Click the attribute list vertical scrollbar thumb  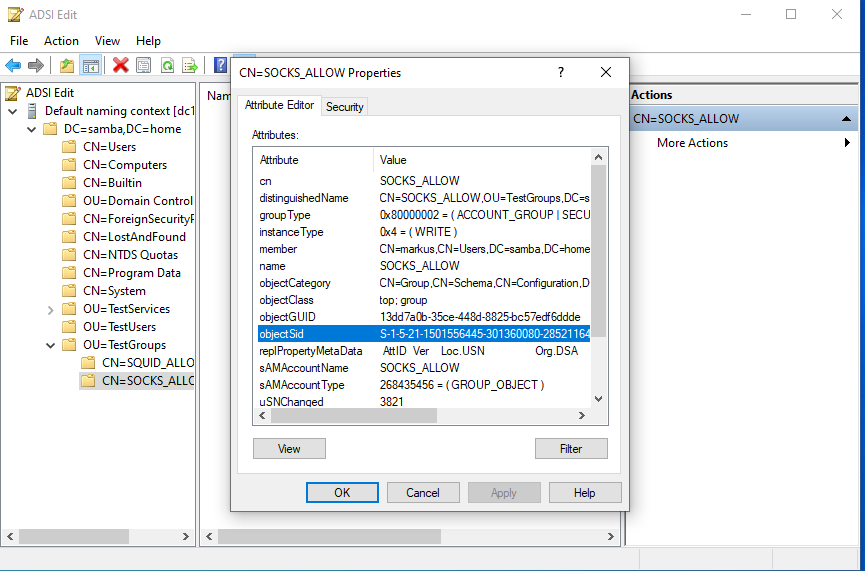click(598, 251)
